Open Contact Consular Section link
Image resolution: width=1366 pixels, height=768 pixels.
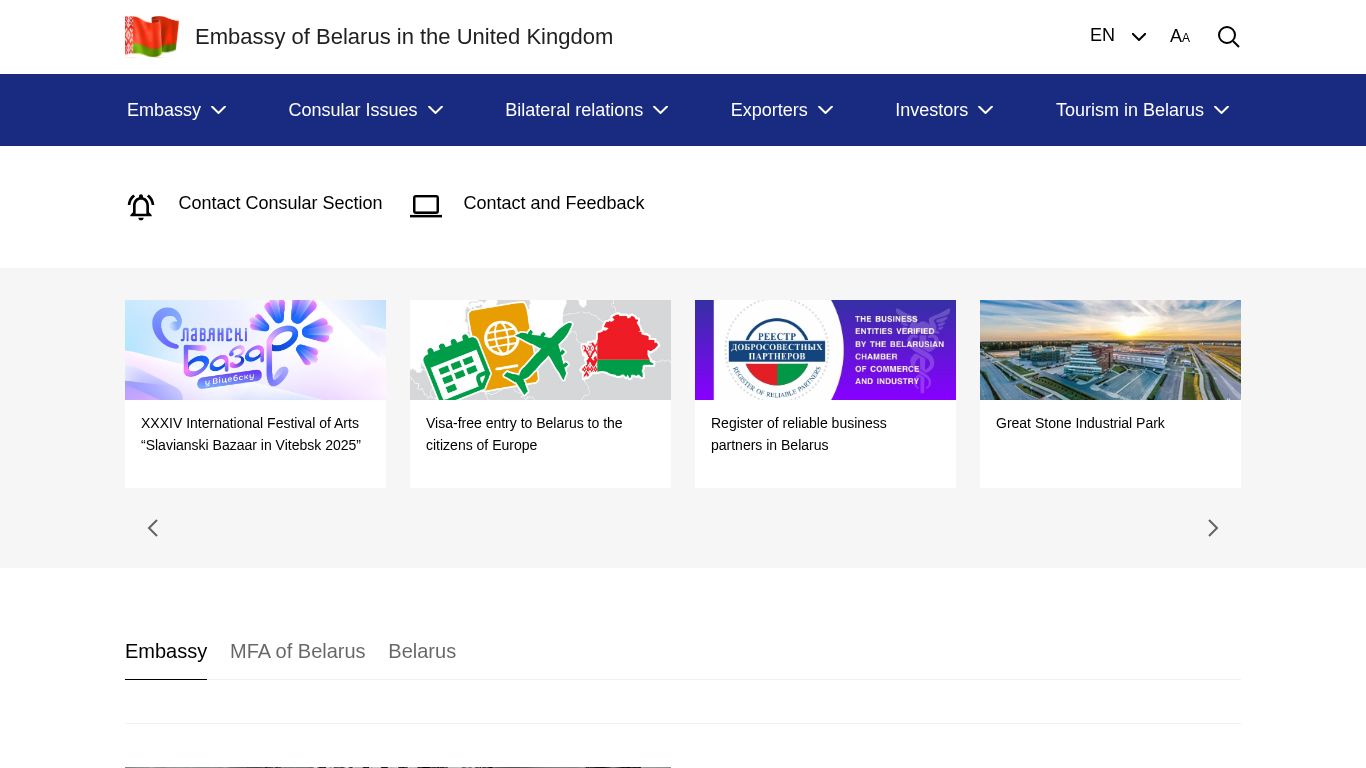280,204
